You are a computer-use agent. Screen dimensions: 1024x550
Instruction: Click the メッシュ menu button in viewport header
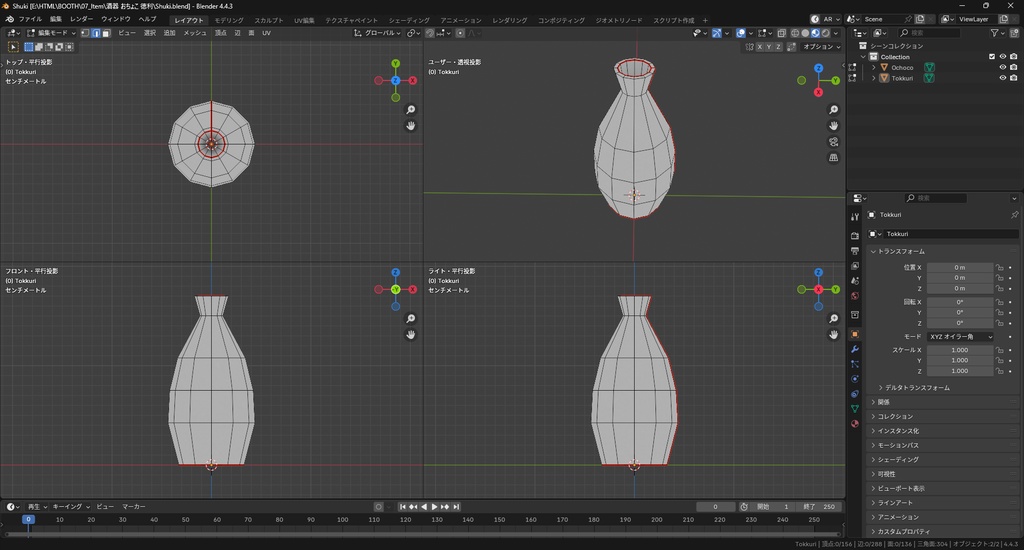point(195,33)
